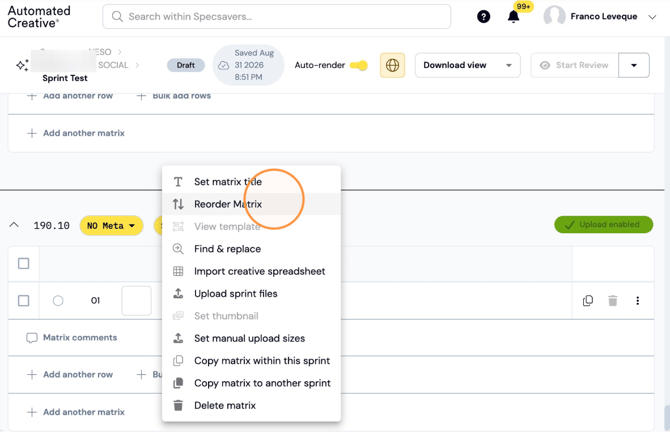670x436 pixels.
Task: Choose Import creative spreadsheet
Action: click(251, 271)
